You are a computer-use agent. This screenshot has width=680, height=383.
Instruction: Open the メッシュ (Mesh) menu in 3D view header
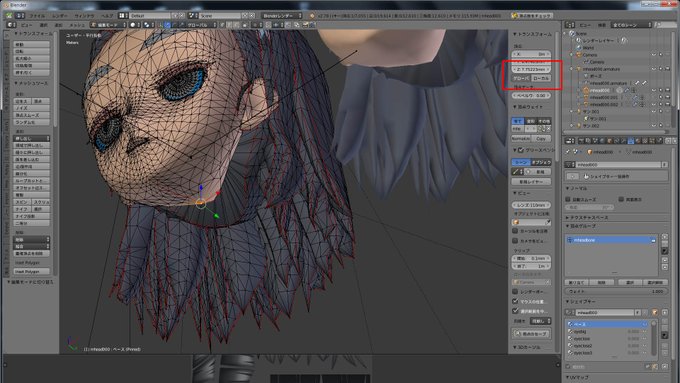pos(77,25)
